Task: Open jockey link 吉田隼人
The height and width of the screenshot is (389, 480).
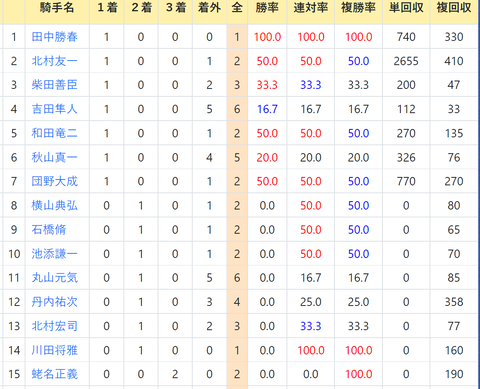Action: (55, 109)
